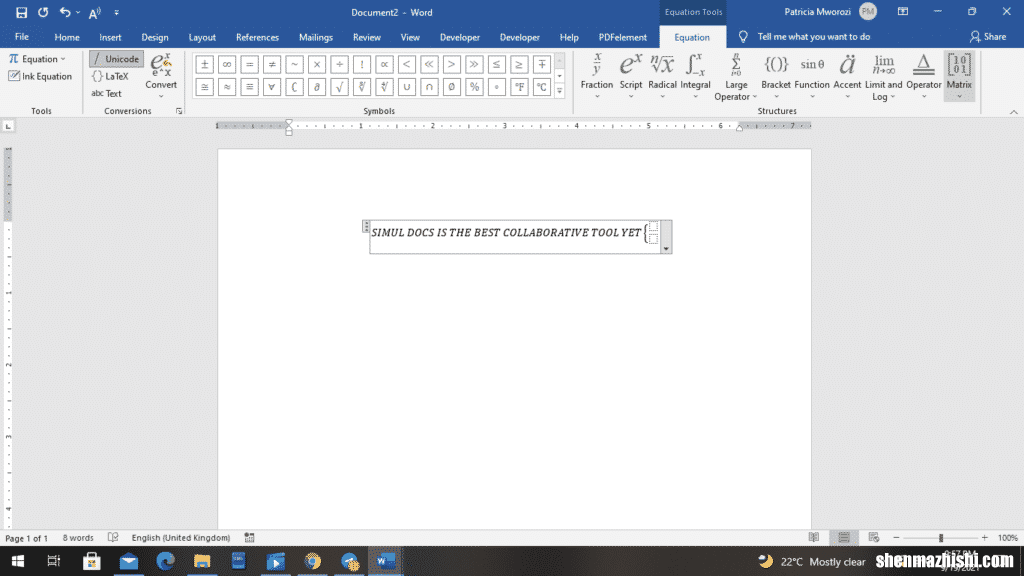Open File Explorer from the taskbar
1024x576 pixels.
tap(202, 561)
